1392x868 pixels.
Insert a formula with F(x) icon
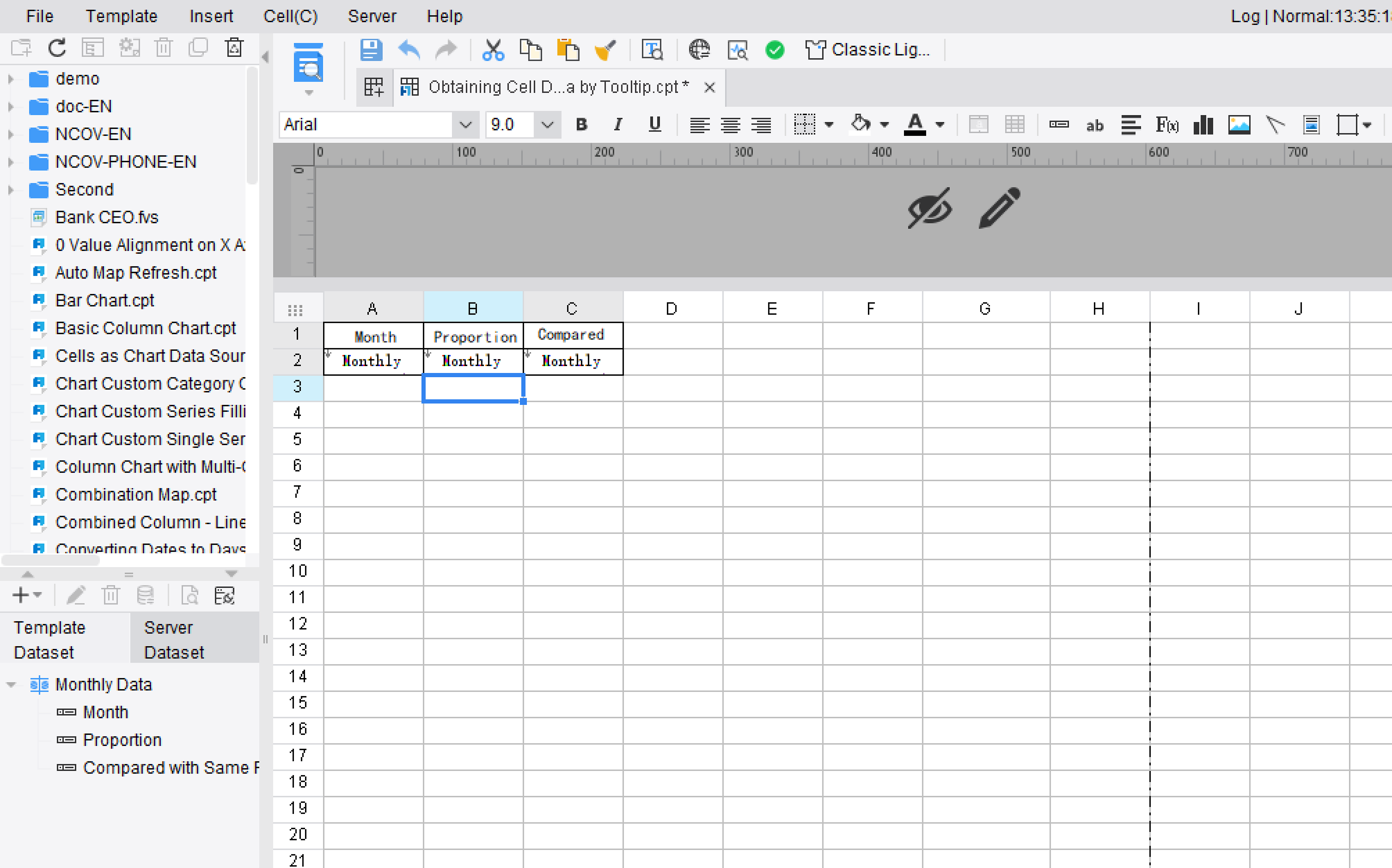point(1167,125)
